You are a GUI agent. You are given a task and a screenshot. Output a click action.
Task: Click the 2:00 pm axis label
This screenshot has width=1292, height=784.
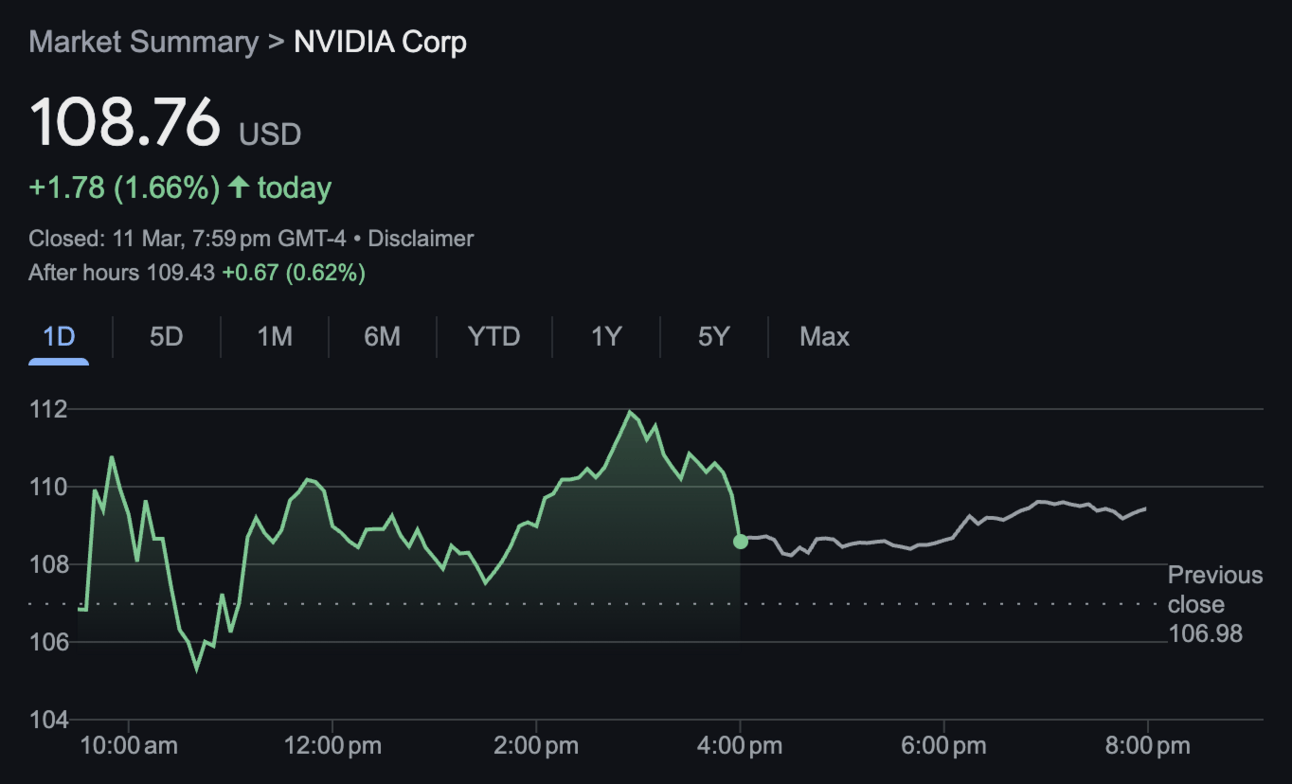pos(537,746)
